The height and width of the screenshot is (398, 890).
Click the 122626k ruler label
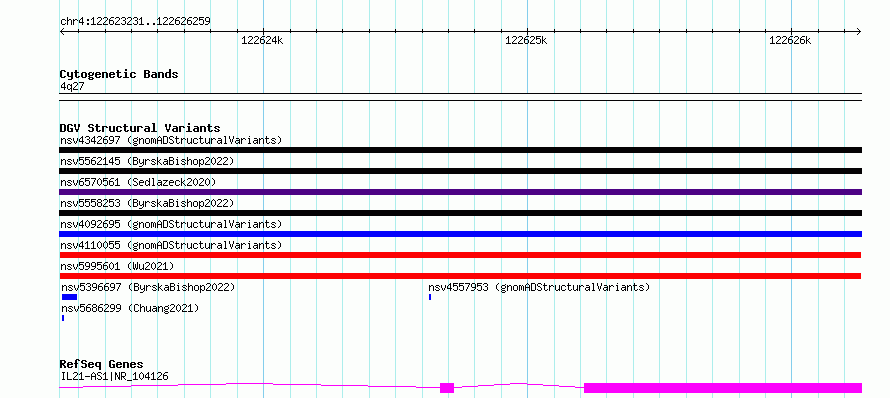pyautogui.click(x=790, y=40)
